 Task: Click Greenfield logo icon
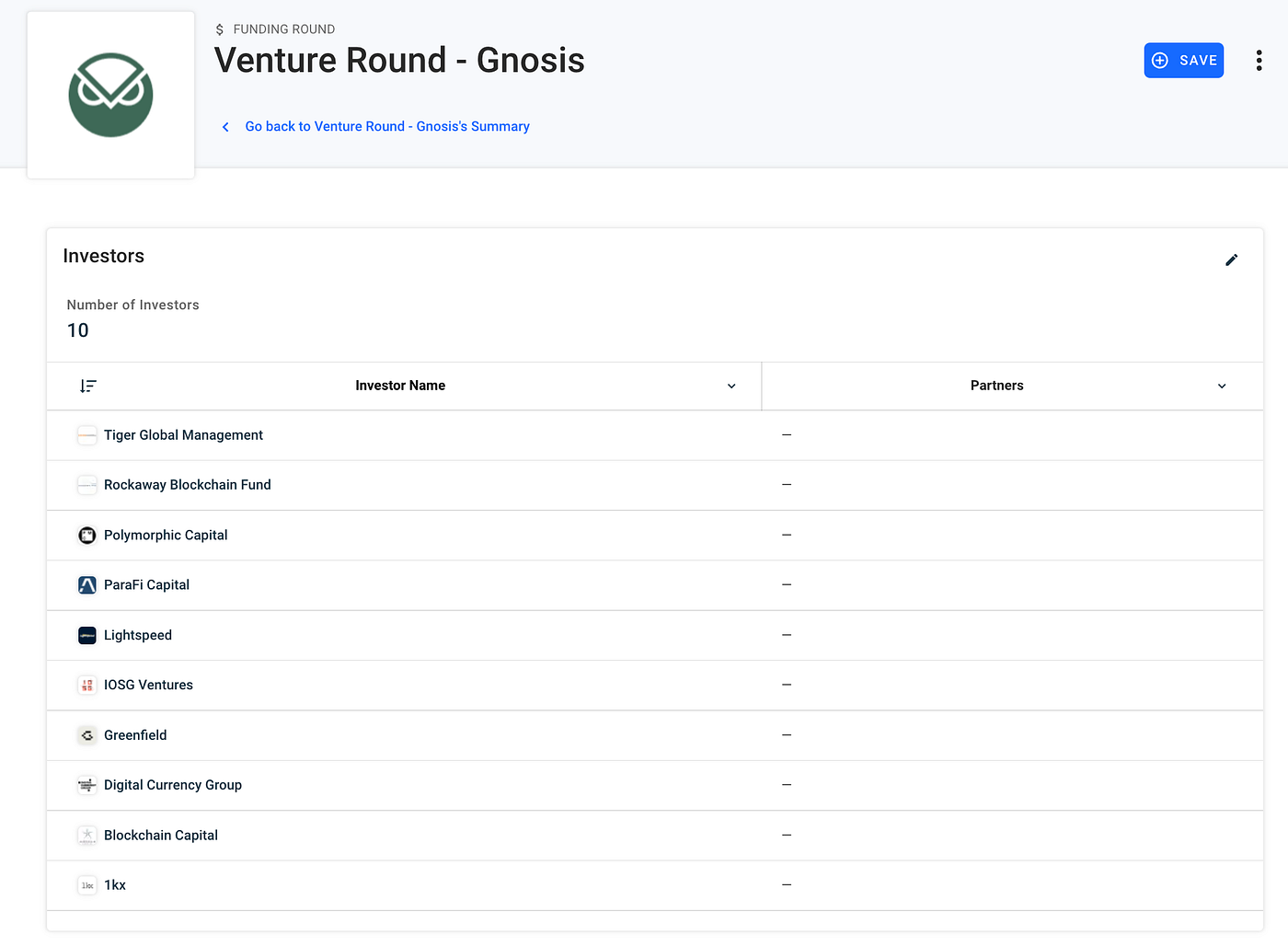pyautogui.click(x=87, y=735)
